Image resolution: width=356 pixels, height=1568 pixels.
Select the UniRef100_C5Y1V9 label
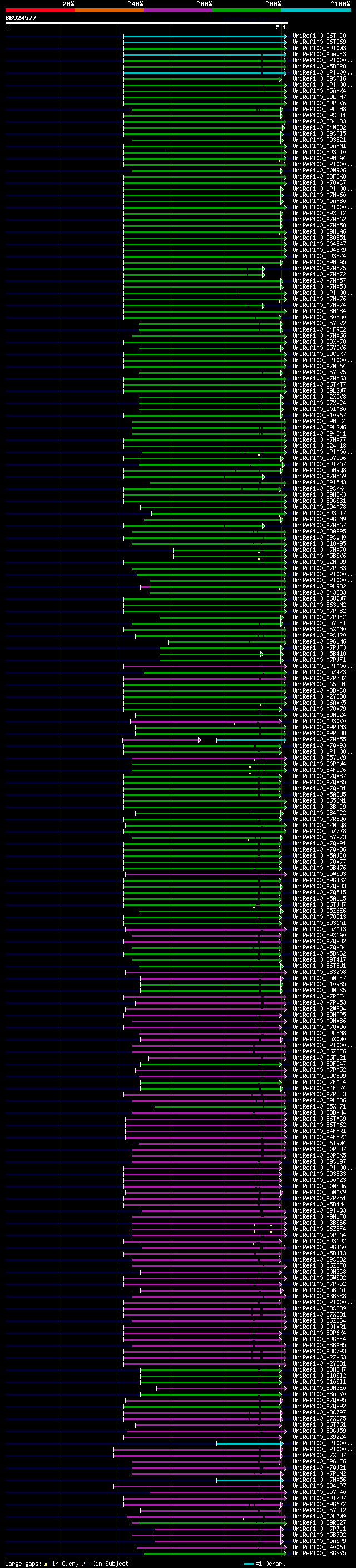click(319, 758)
